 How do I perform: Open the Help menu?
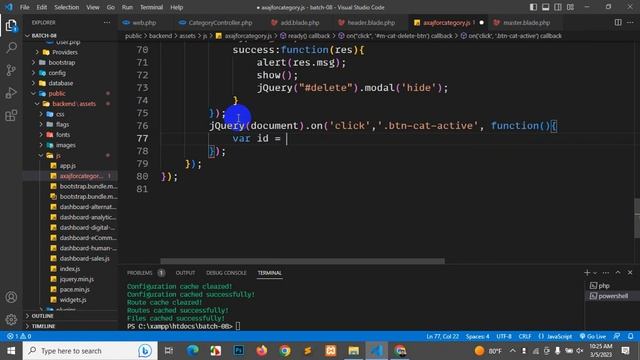[x=176, y=7]
